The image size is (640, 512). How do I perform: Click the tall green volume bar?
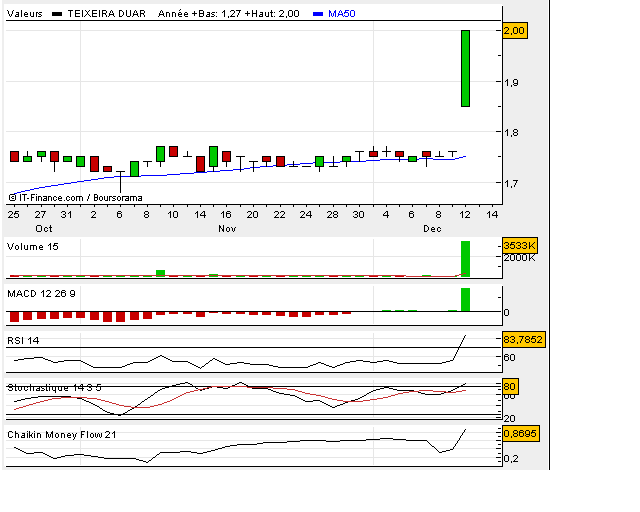[x=465, y=259]
